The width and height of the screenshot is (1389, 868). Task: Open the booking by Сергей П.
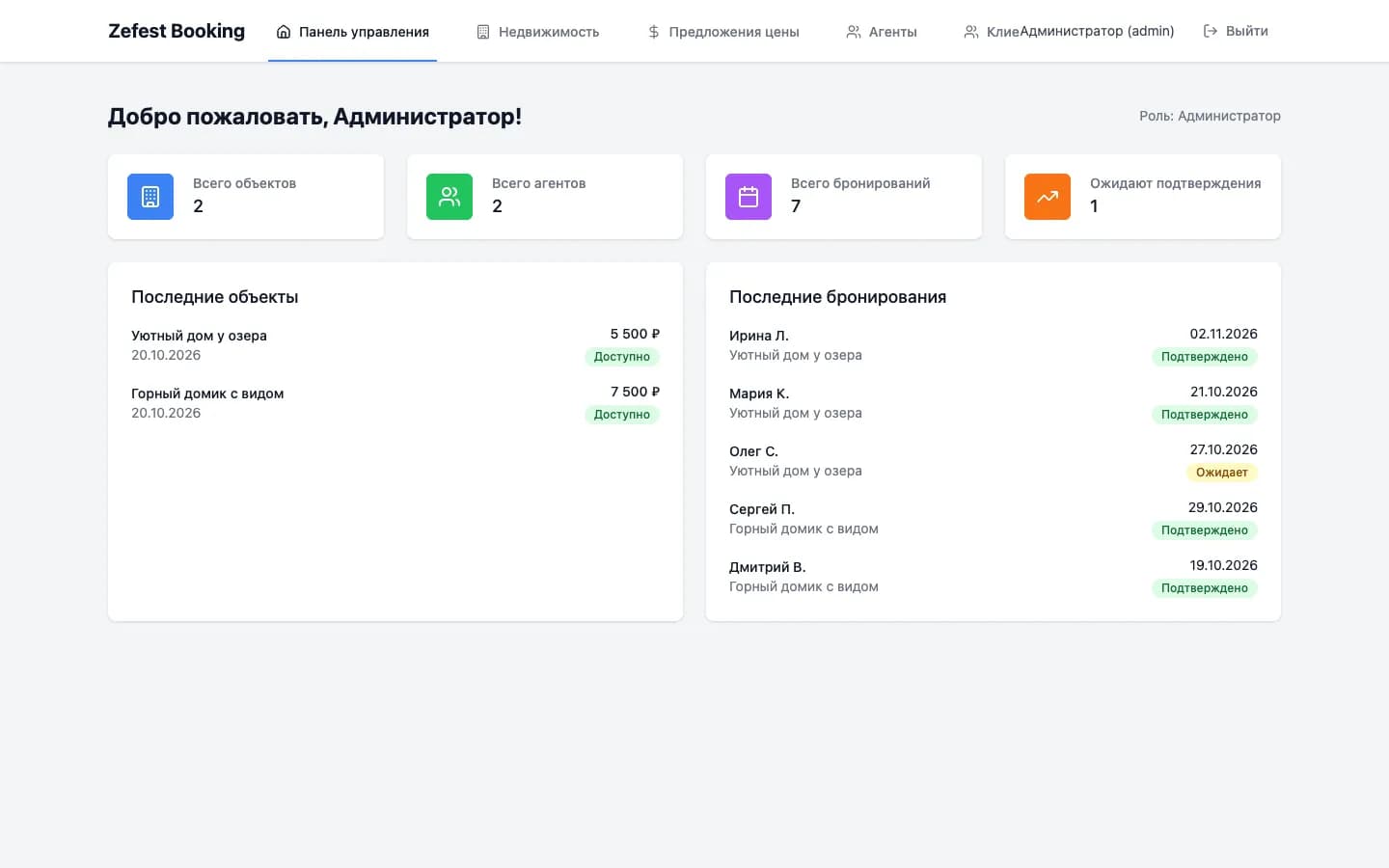pyautogui.click(x=994, y=519)
